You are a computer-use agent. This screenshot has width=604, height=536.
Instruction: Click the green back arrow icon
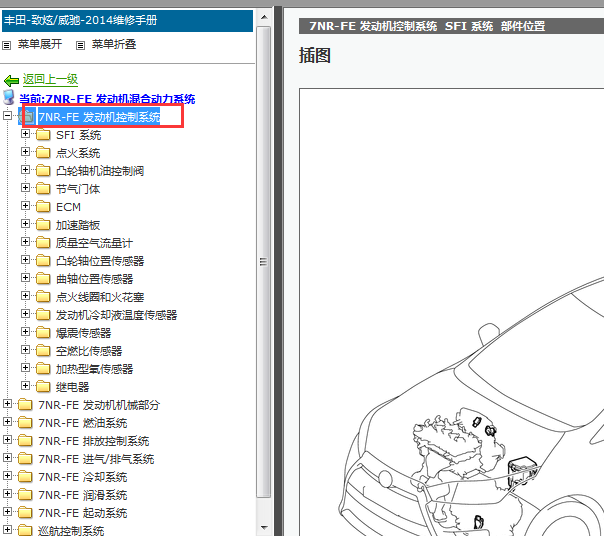click(x=11, y=81)
